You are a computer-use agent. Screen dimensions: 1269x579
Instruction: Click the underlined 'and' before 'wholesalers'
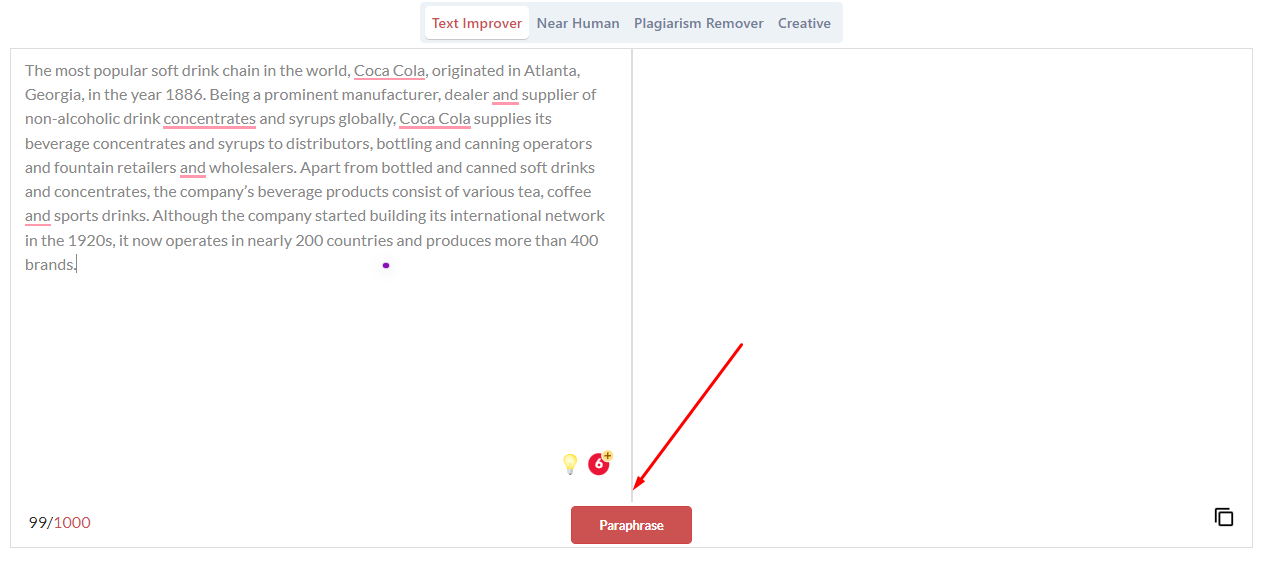pyautogui.click(x=193, y=168)
